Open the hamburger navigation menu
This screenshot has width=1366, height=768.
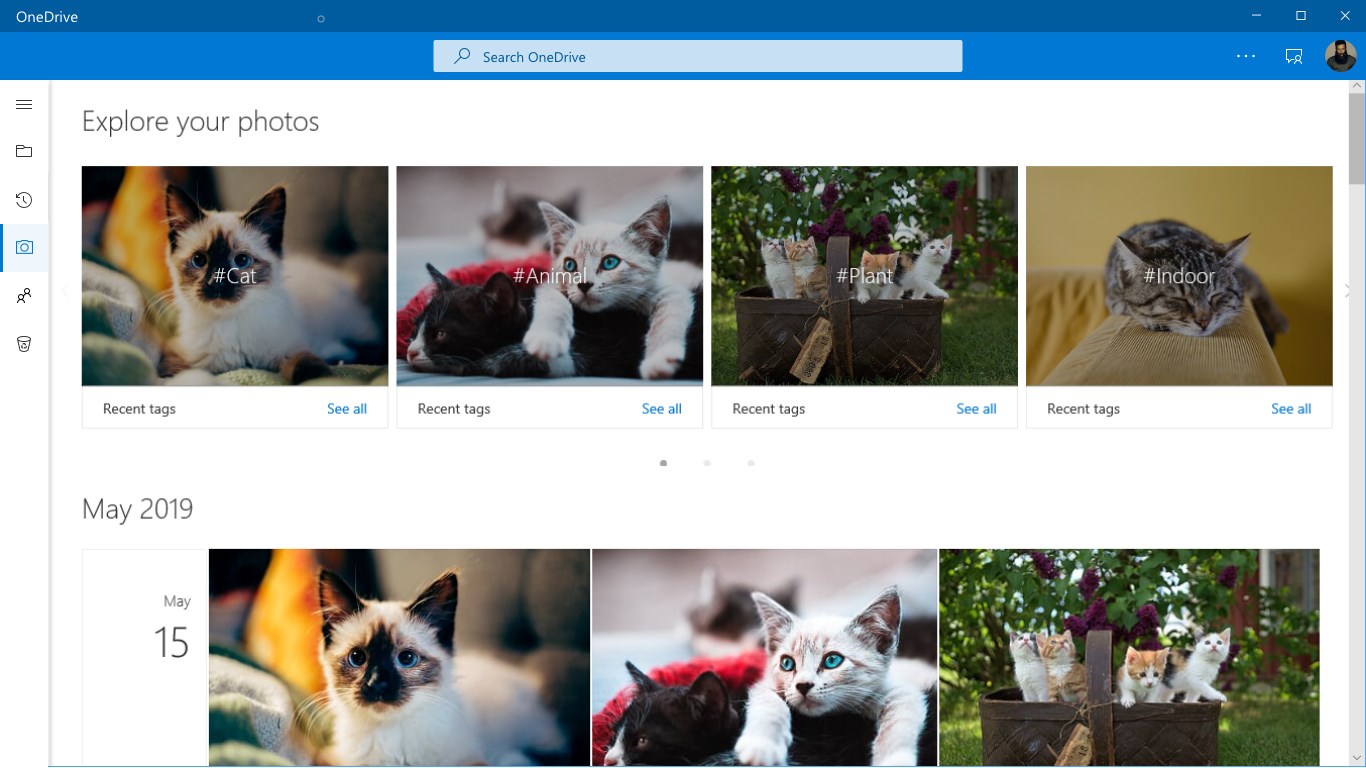(24, 104)
